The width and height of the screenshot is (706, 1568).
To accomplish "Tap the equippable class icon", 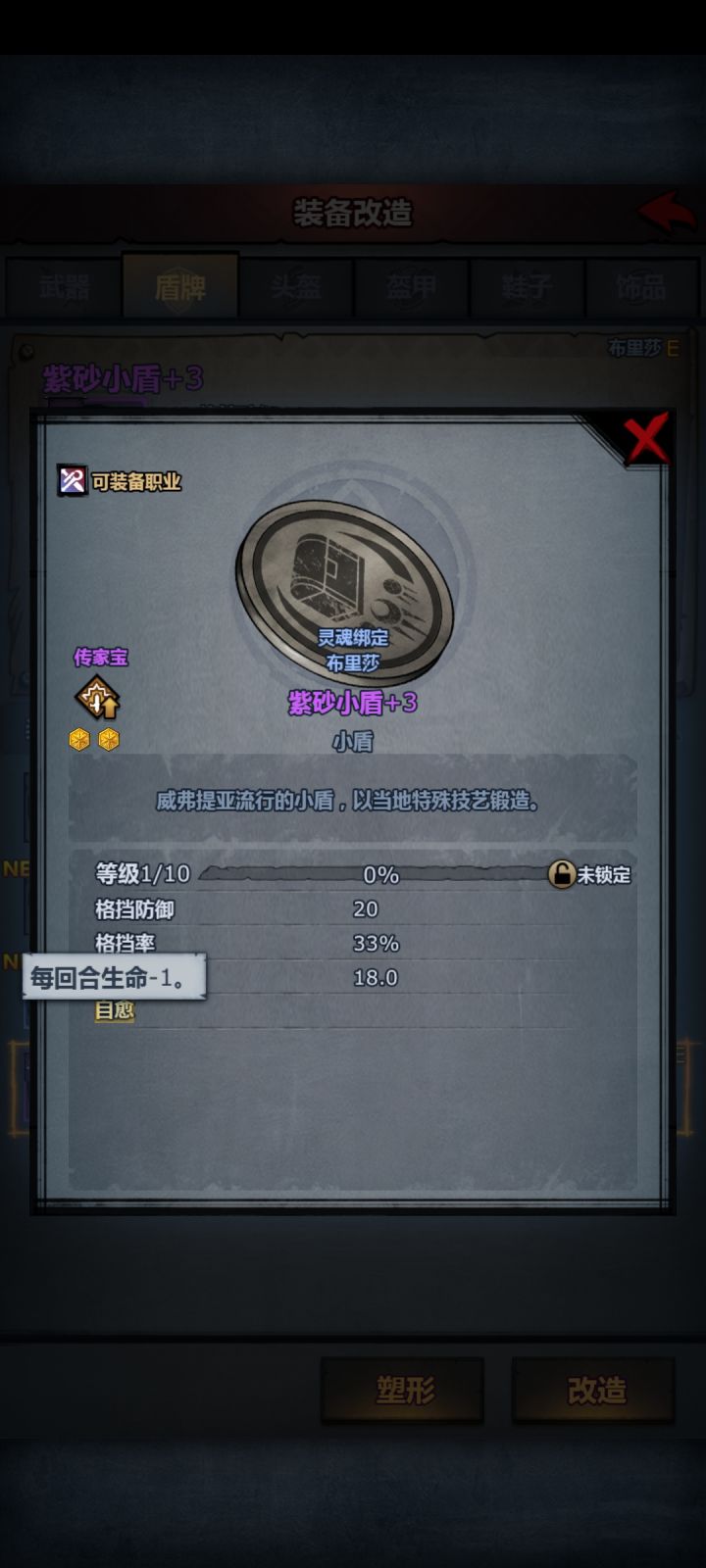I will (x=73, y=481).
